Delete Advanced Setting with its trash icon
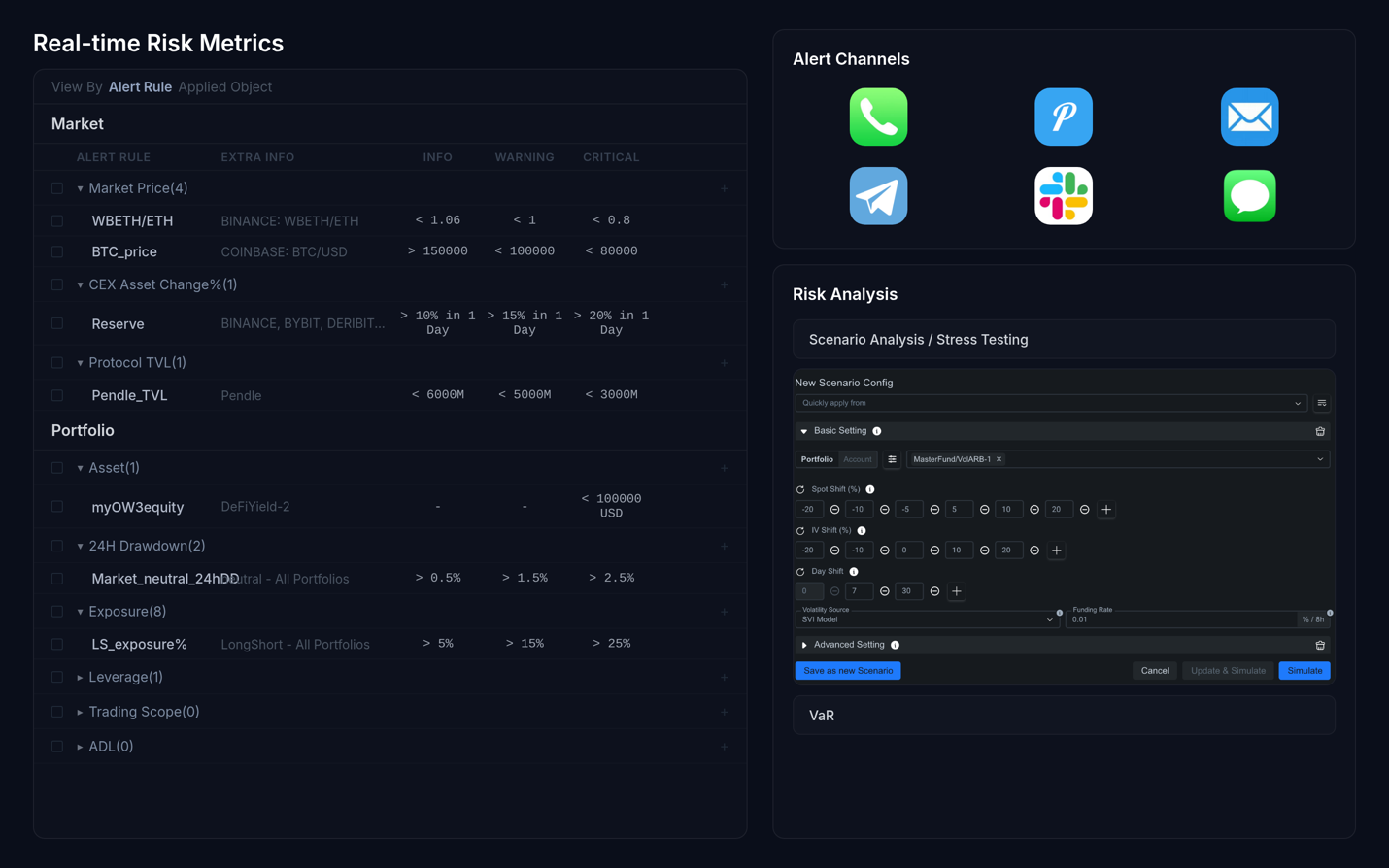 pyautogui.click(x=1320, y=645)
